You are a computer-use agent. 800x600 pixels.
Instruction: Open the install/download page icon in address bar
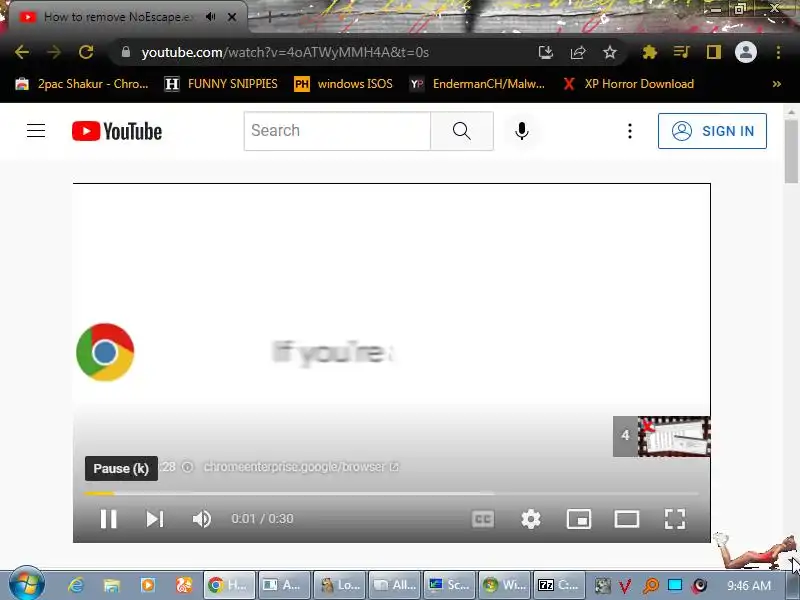point(545,52)
